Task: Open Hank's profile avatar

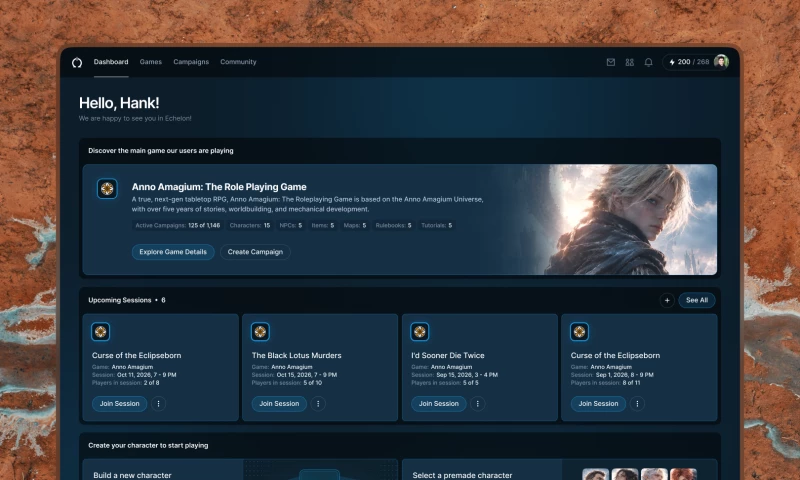Action: [x=721, y=62]
